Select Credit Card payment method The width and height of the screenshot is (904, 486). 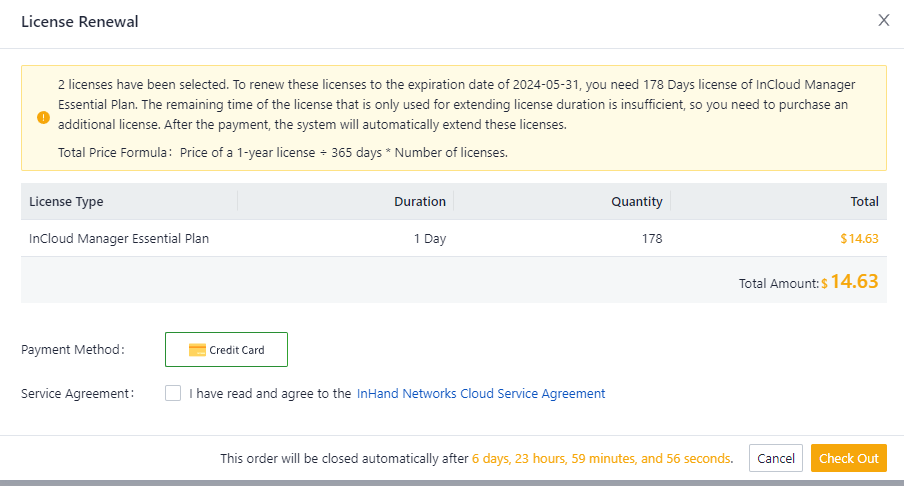(x=226, y=350)
